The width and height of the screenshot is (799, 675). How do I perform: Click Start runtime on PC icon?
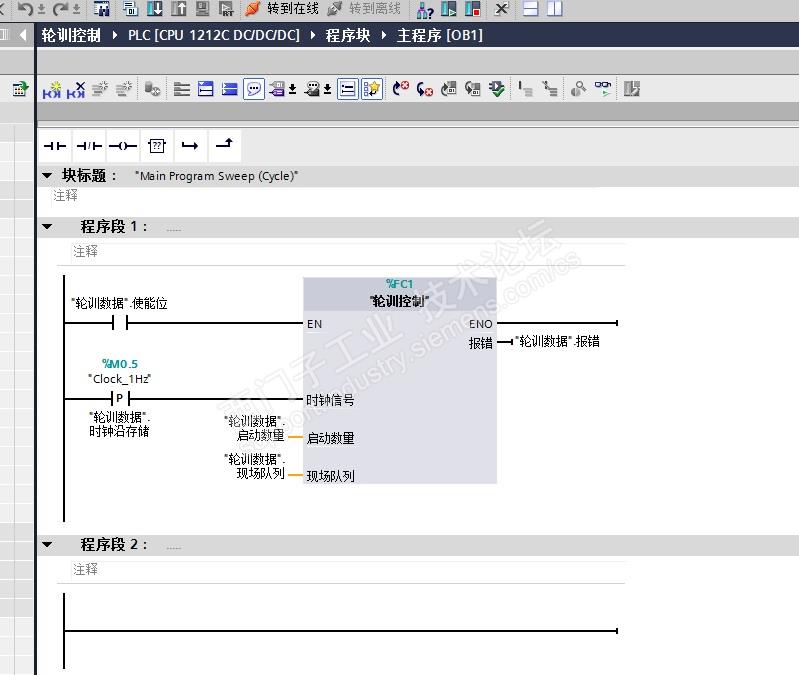(x=226, y=9)
